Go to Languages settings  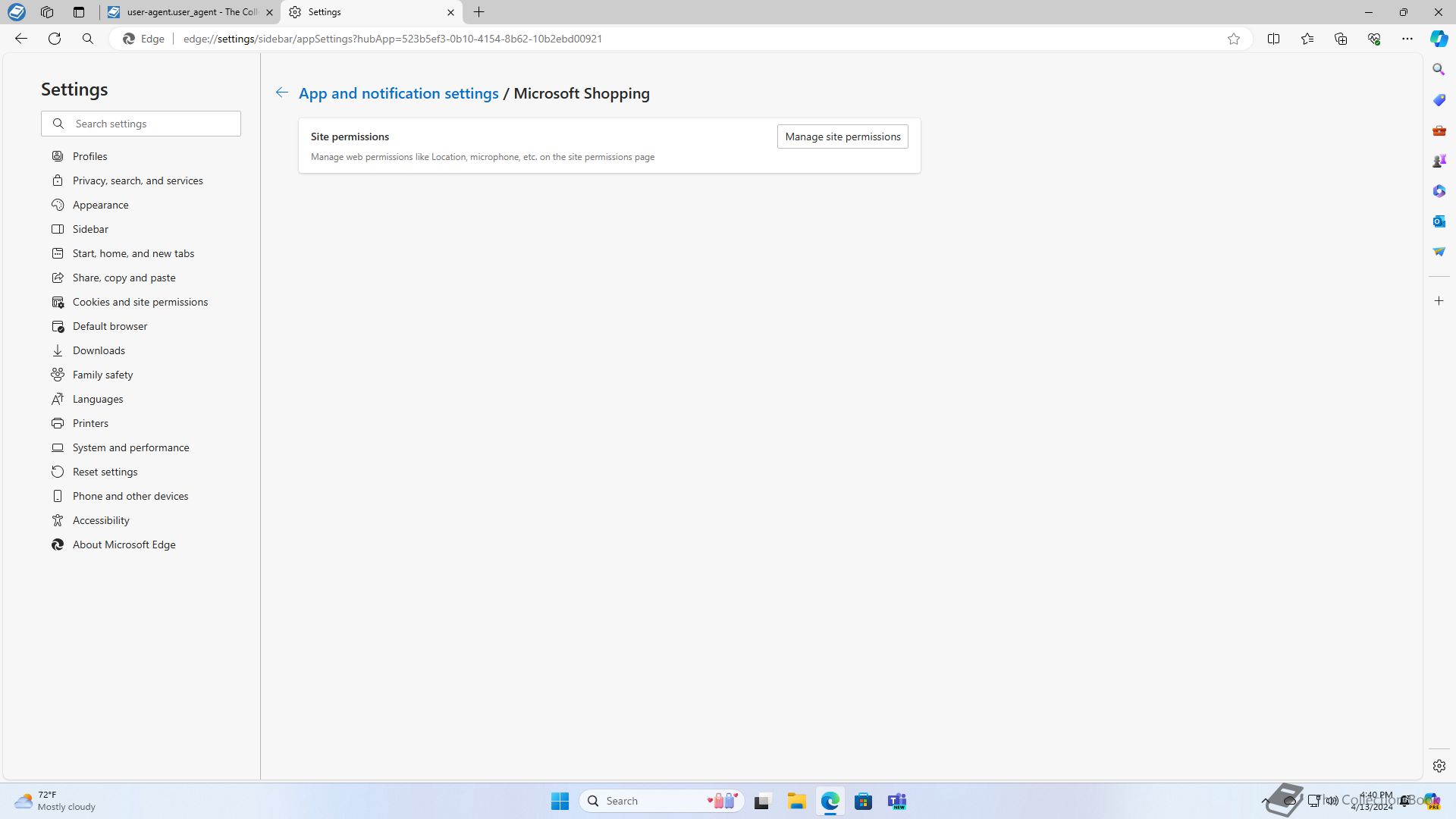[x=97, y=399]
